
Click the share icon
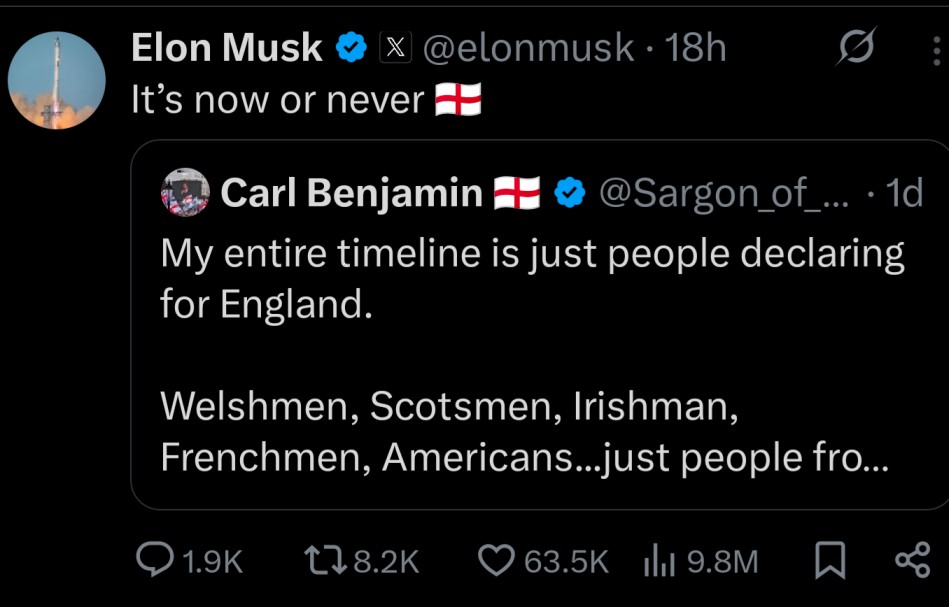coord(911,561)
